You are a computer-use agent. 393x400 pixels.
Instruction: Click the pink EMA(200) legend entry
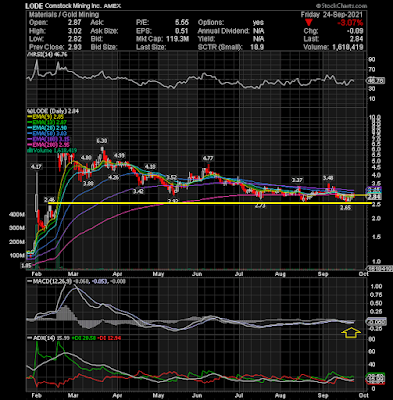[x=47, y=145]
